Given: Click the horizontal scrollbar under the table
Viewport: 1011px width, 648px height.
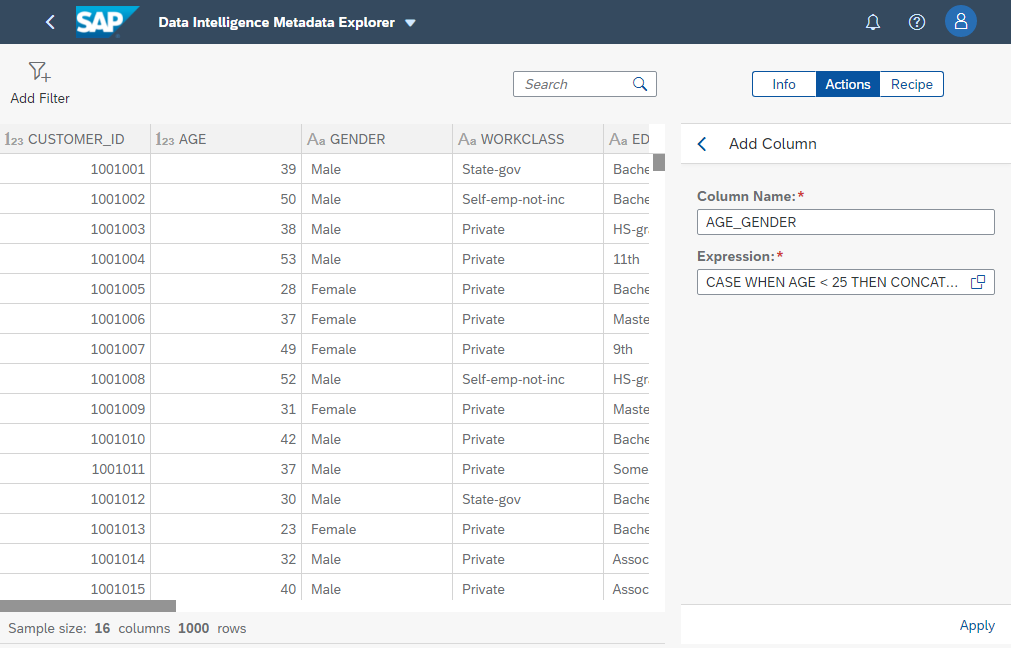Looking at the screenshot, I should click(x=88, y=606).
